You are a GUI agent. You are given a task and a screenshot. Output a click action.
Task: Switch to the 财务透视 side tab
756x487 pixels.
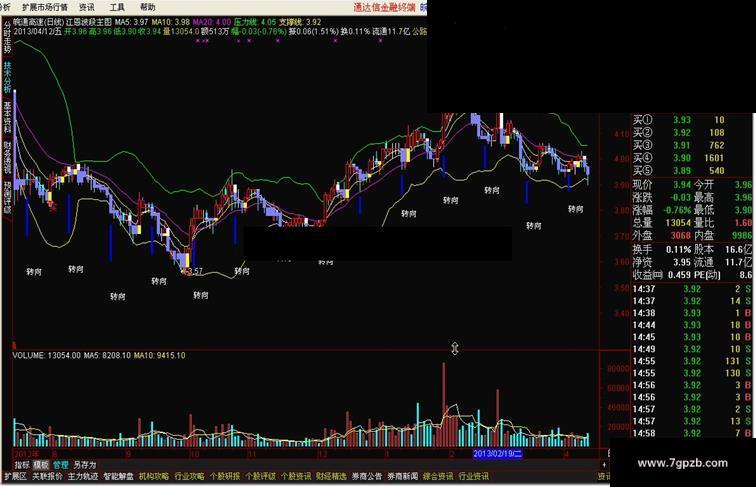point(7,157)
